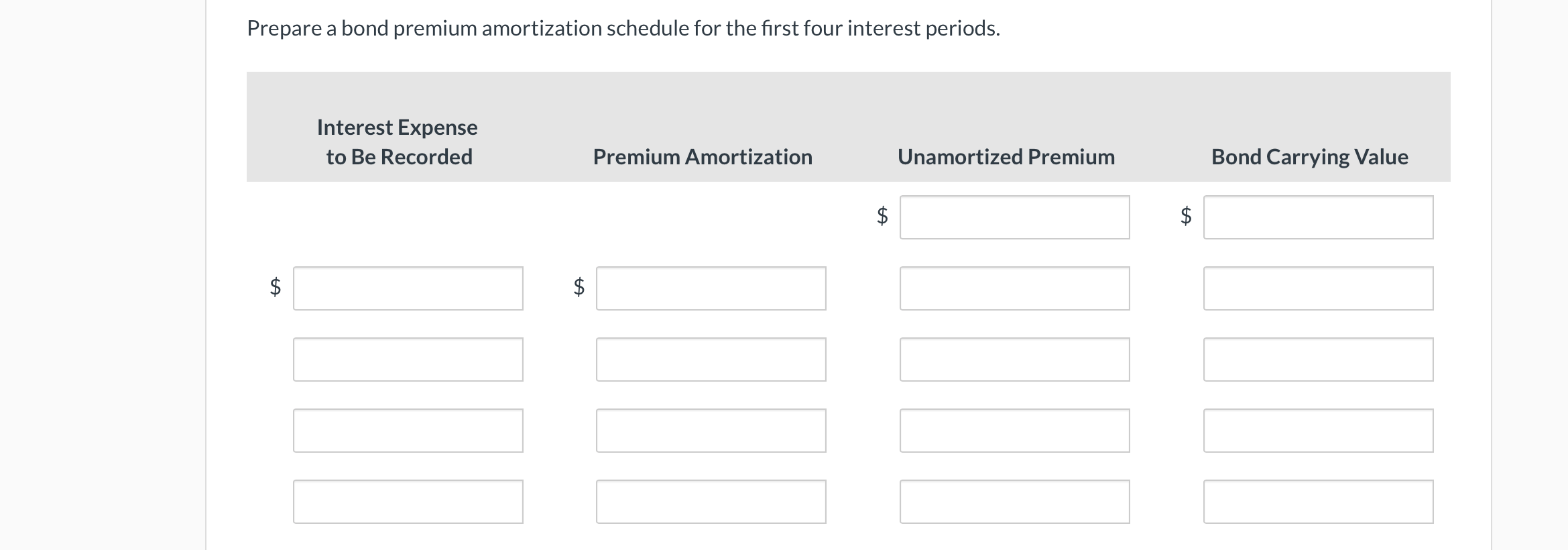
Task: Select the first Premium Amortization input field
Action: tap(710, 288)
